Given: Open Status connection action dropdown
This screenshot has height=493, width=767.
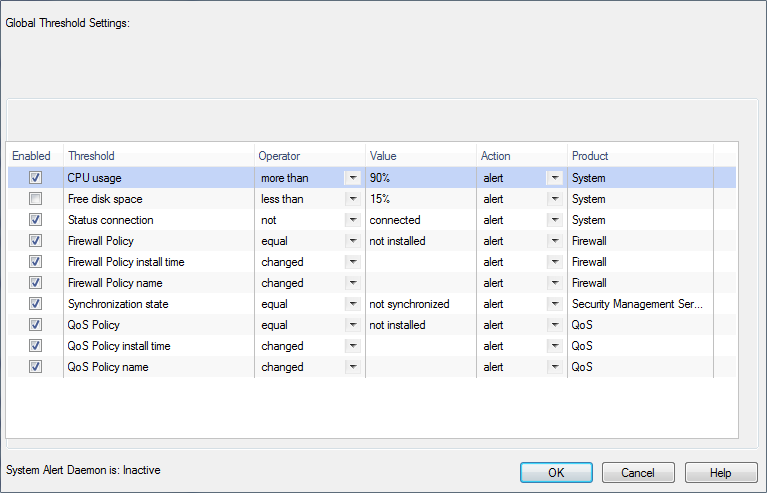Looking at the screenshot, I should (x=554, y=220).
